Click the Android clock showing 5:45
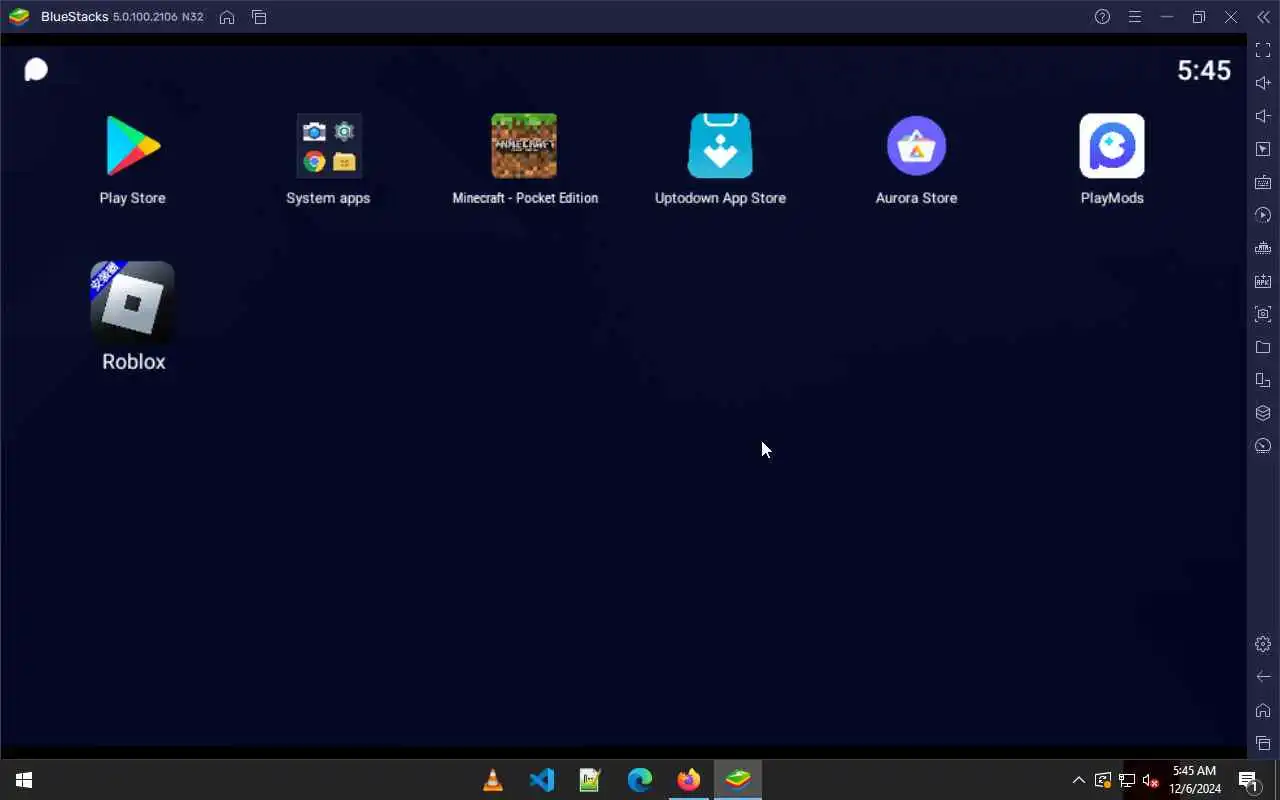Image resolution: width=1280 pixels, height=800 pixels. coord(1204,70)
